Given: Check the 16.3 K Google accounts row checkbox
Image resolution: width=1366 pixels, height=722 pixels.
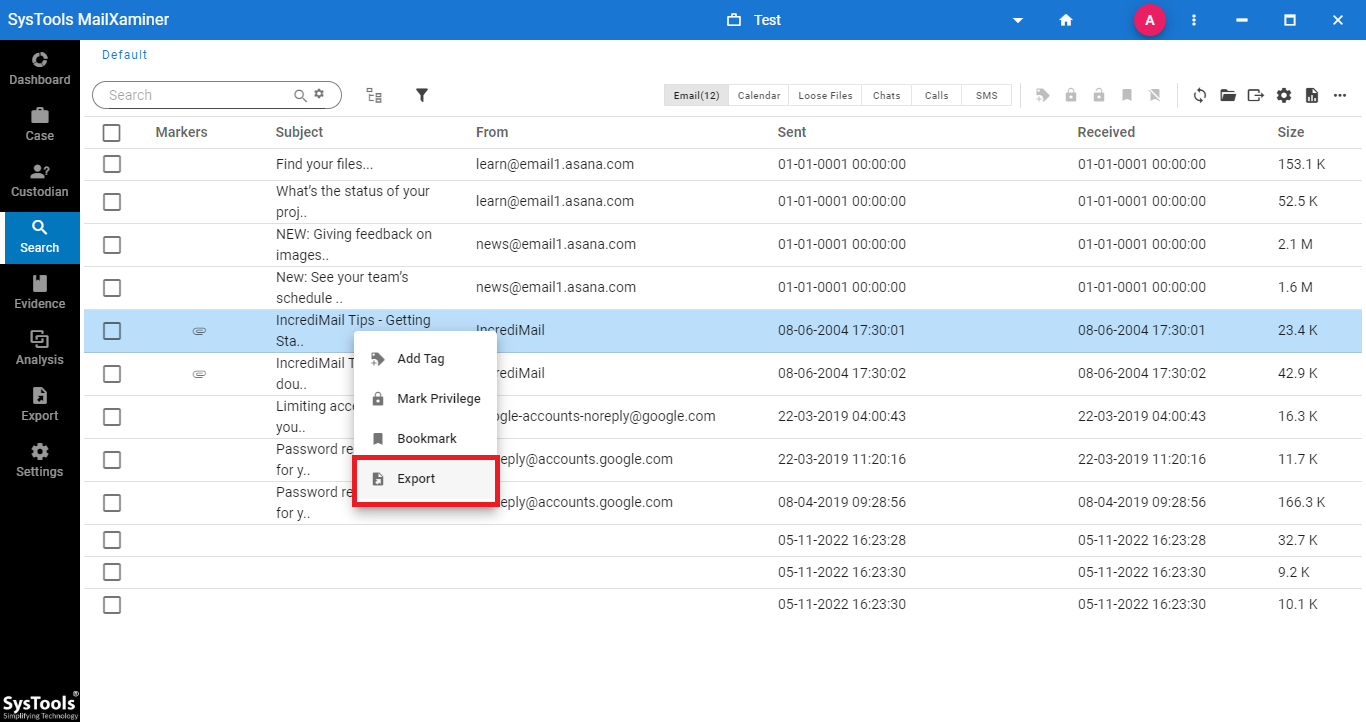Looking at the screenshot, I should click(112, 417).
